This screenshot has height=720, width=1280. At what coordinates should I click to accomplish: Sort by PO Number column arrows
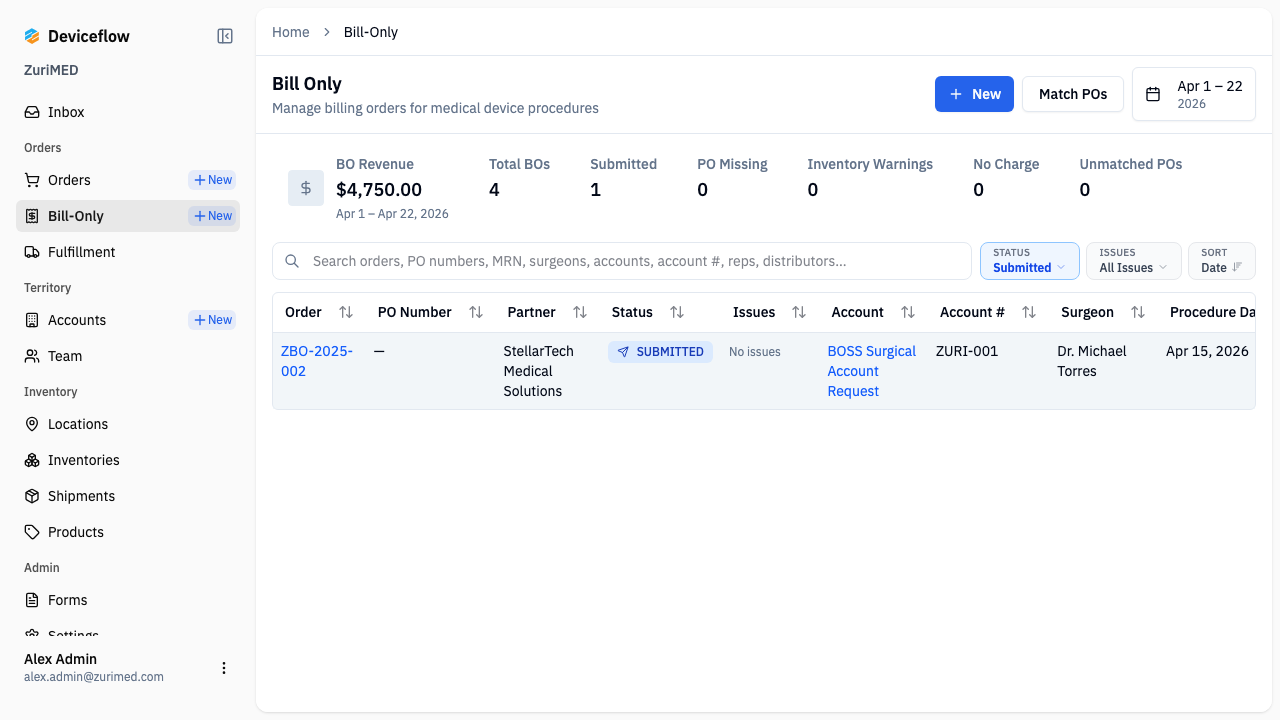[x=476, y=312]
